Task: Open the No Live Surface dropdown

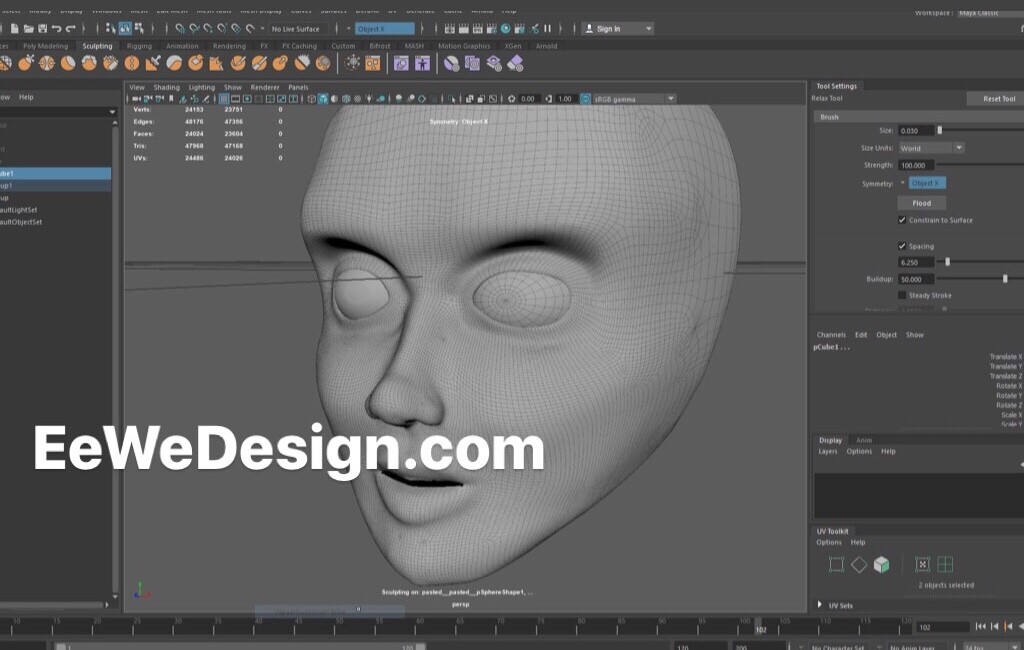Action: (297, 29)
